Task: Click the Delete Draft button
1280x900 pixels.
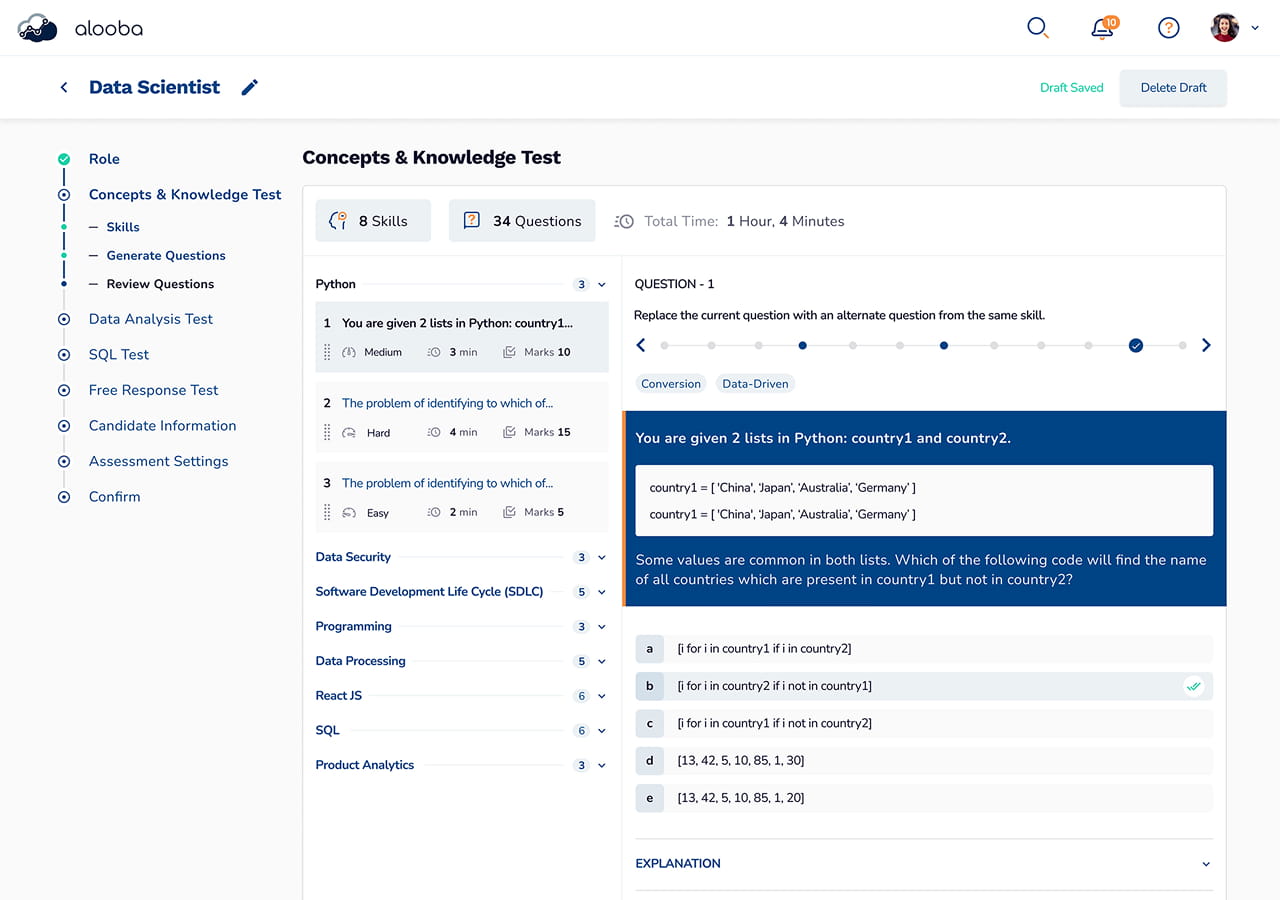Action: [x=1173, y=88]
